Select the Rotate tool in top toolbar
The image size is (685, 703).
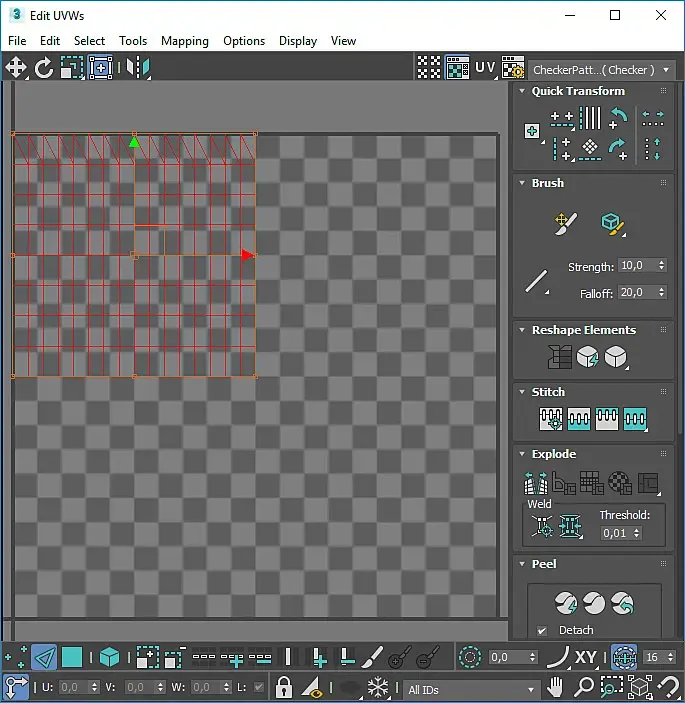pyautogui.click(x=44, y=68)
